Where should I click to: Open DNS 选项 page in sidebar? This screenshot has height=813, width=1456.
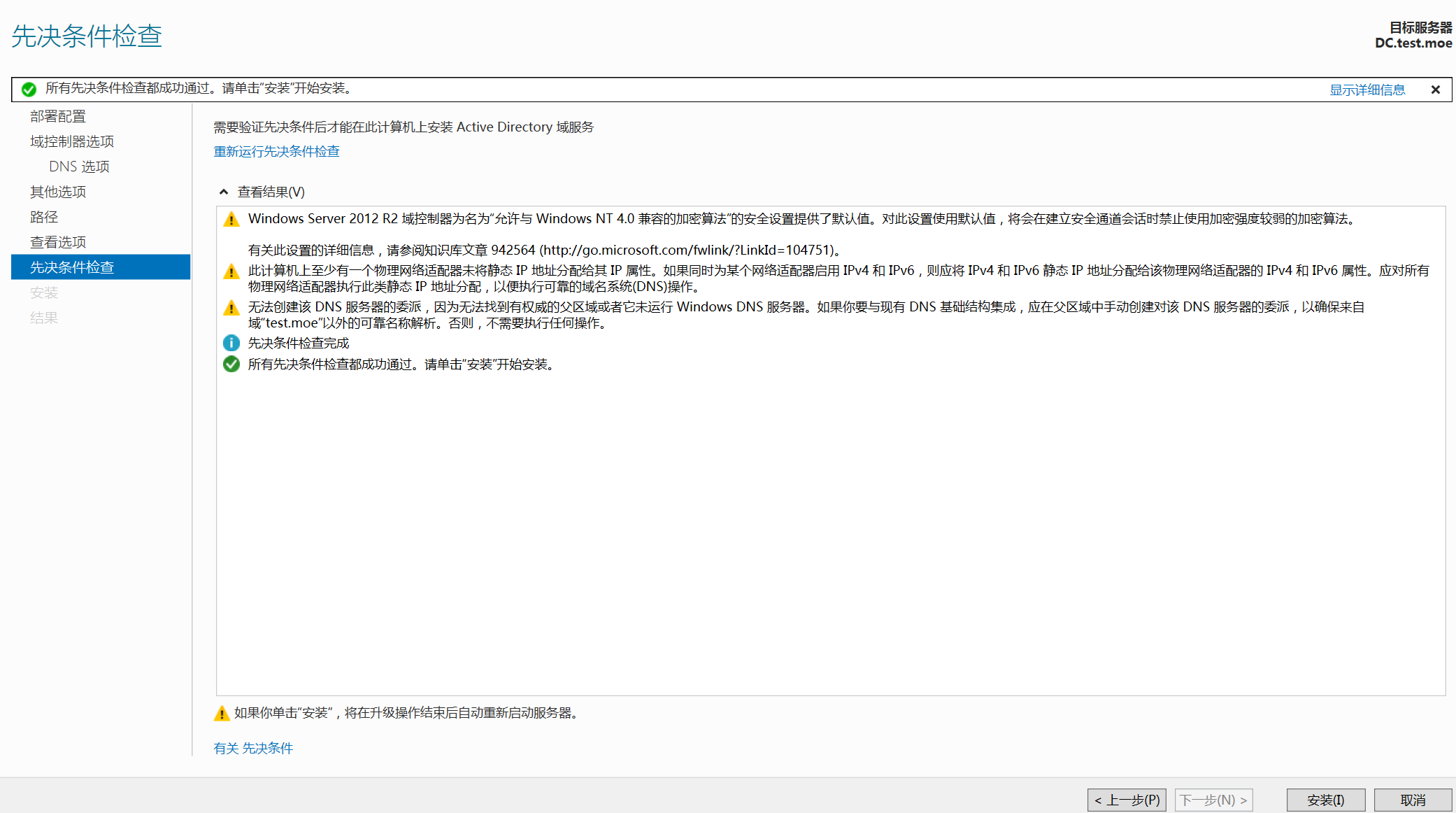79,167
